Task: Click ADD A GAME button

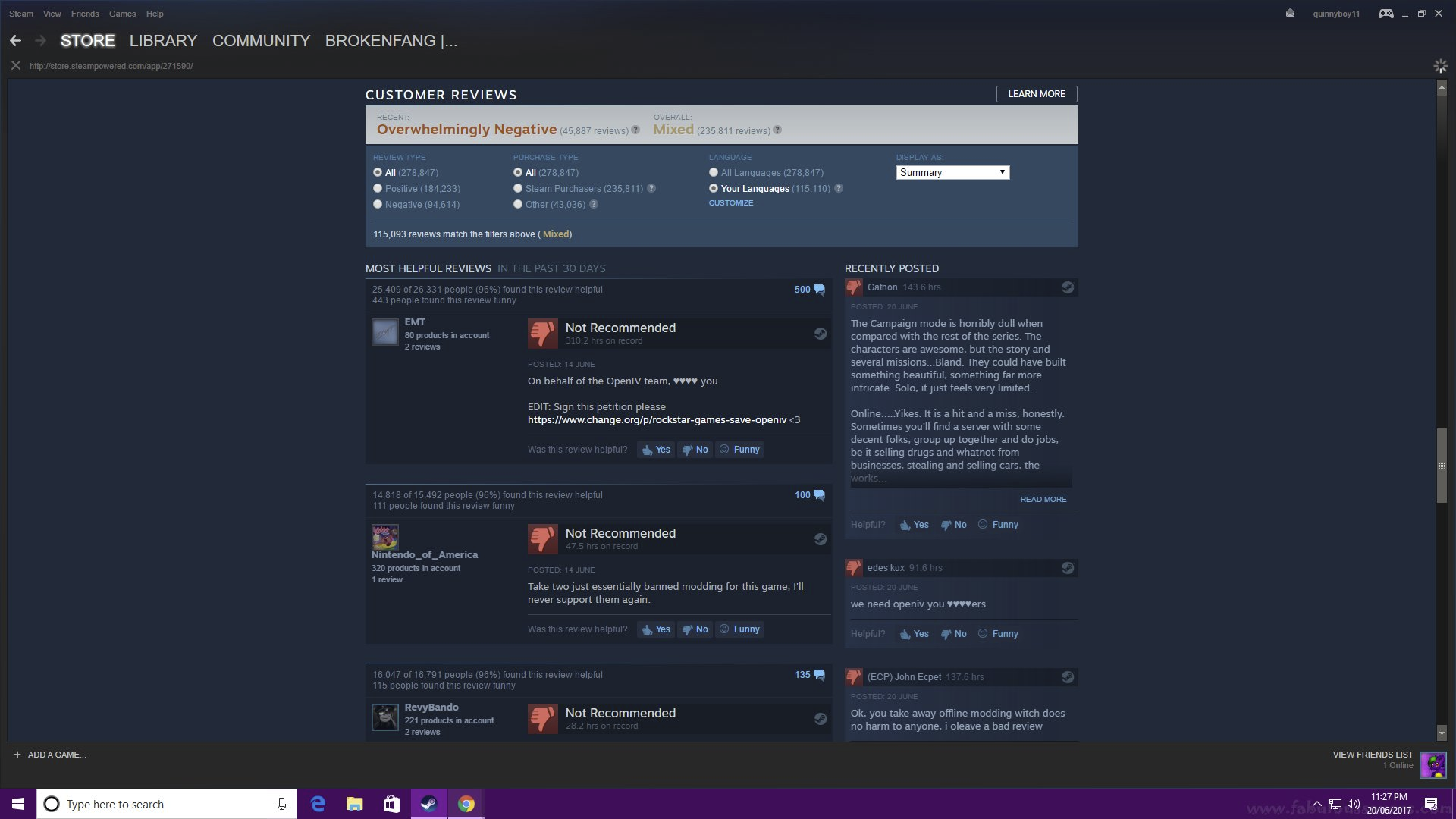Action: tap(50, 755)
